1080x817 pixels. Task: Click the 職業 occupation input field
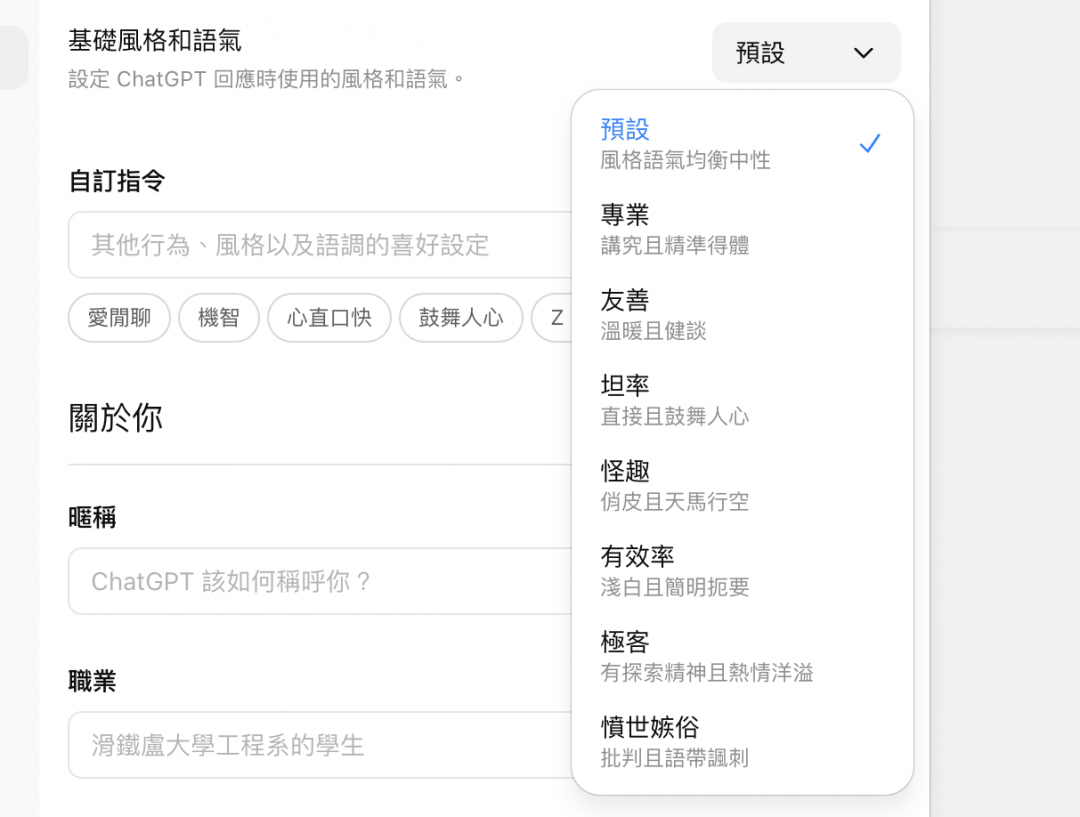(300, 745)
